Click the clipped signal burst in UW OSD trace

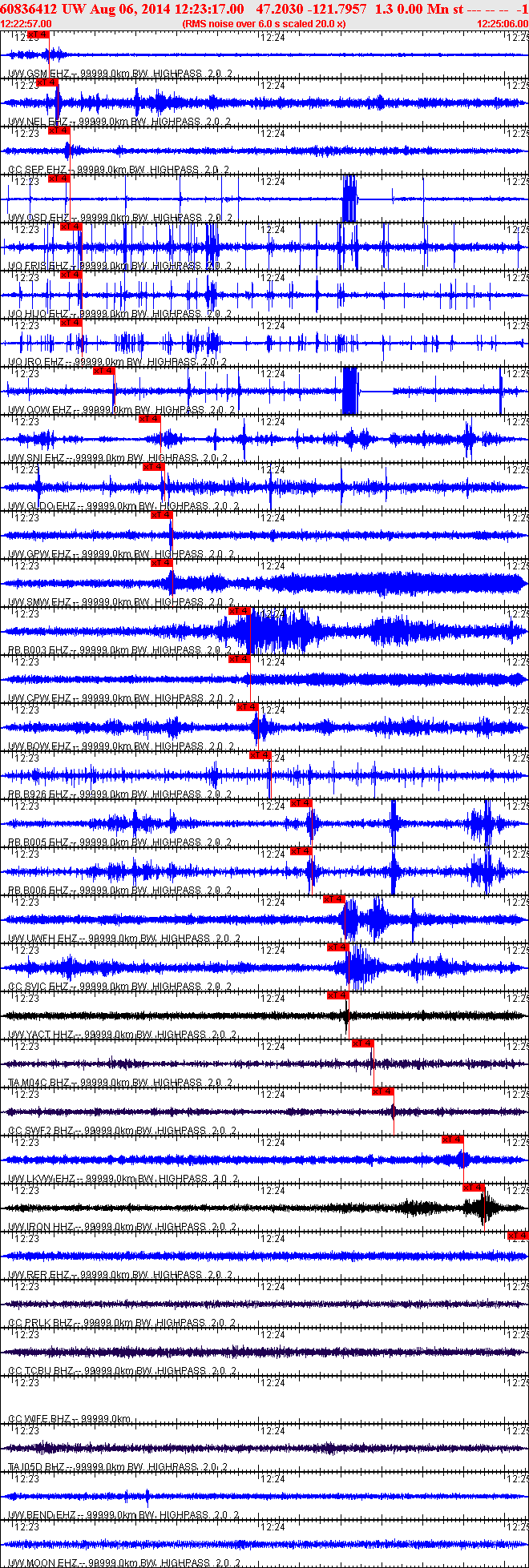(349, 199)
